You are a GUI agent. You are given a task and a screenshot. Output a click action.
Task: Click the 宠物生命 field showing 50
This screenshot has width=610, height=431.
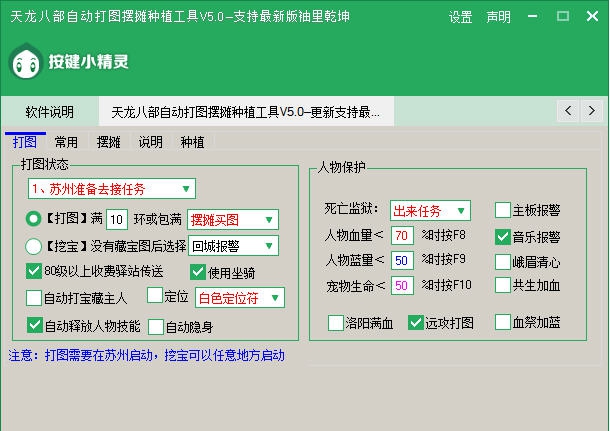click(402, 286)
